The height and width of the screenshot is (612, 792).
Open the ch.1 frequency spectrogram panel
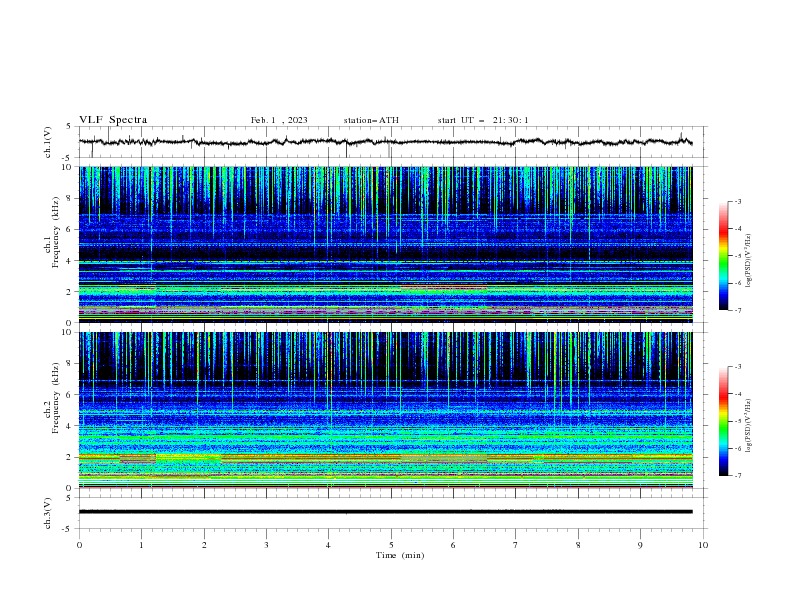point(386,244)
